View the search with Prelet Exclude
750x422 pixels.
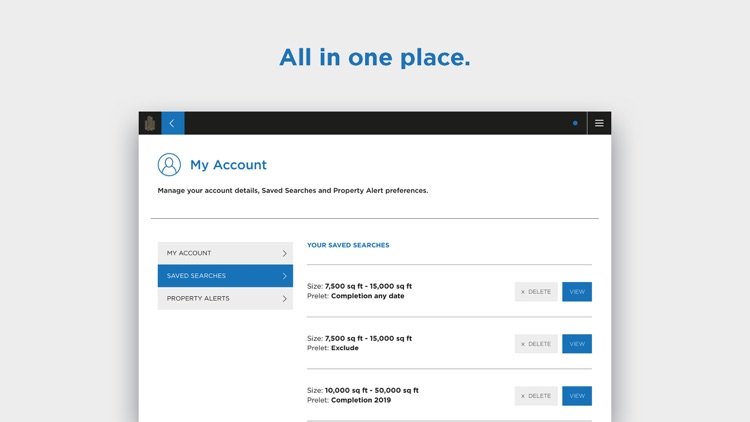[x=577, y=344]
